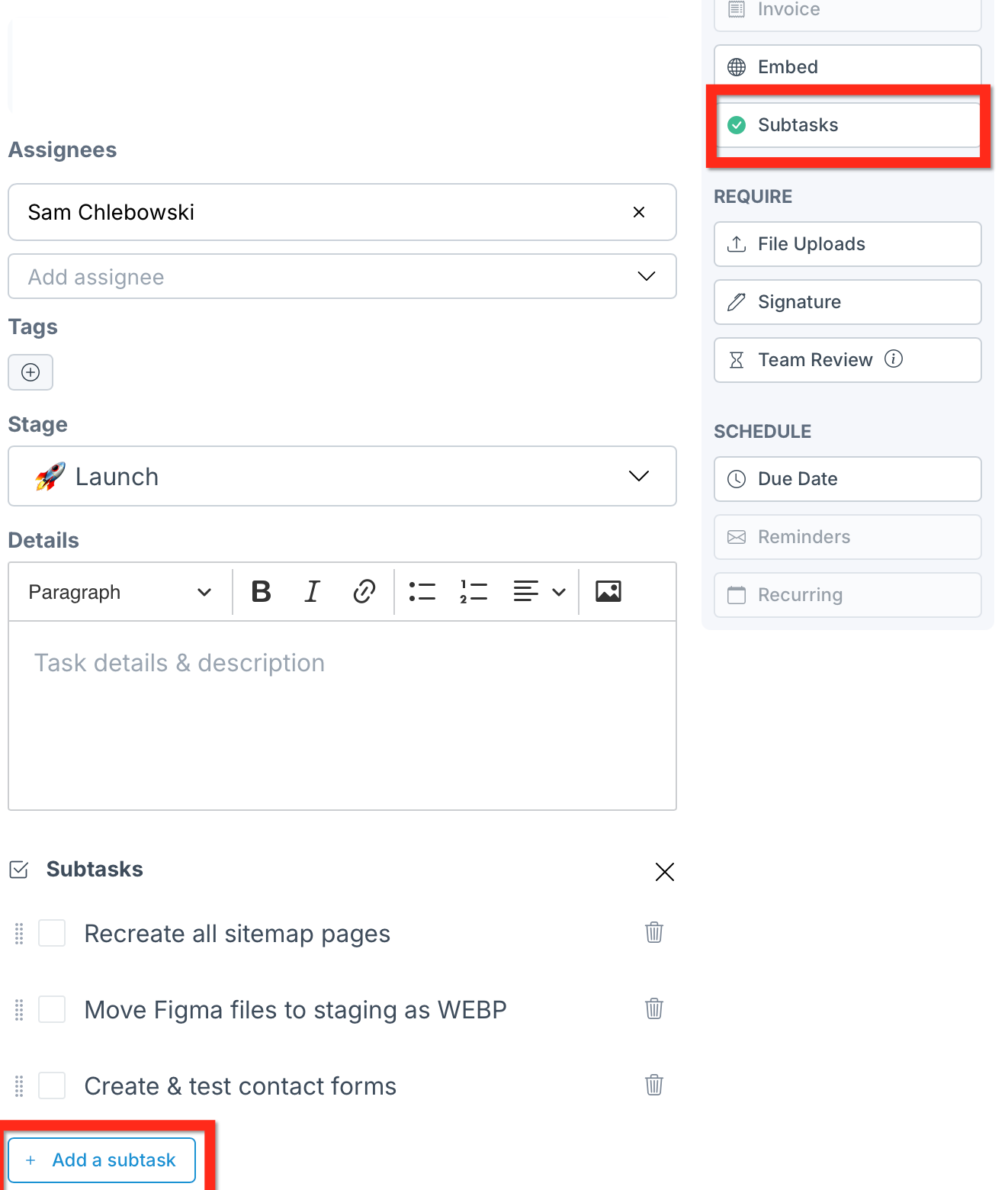Select the Due Date schedule option
Image resolution: width=1008 pixels, height=1190 pixels.
coord(847,479)
